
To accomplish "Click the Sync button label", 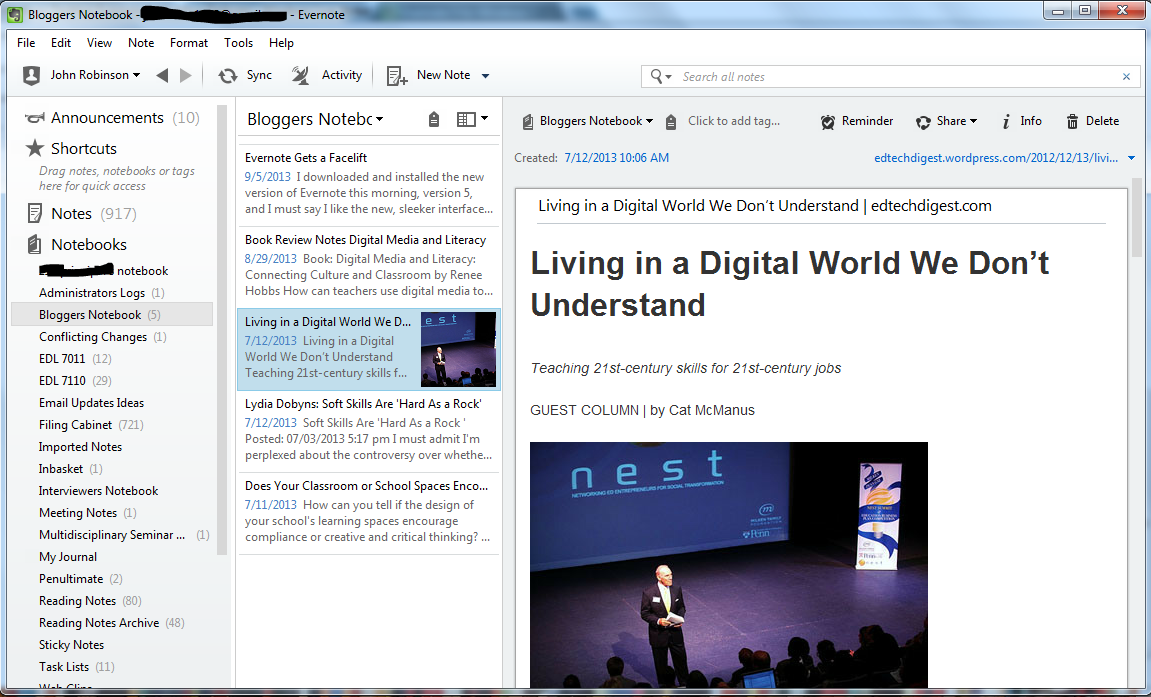I will [x=259, y=75].
